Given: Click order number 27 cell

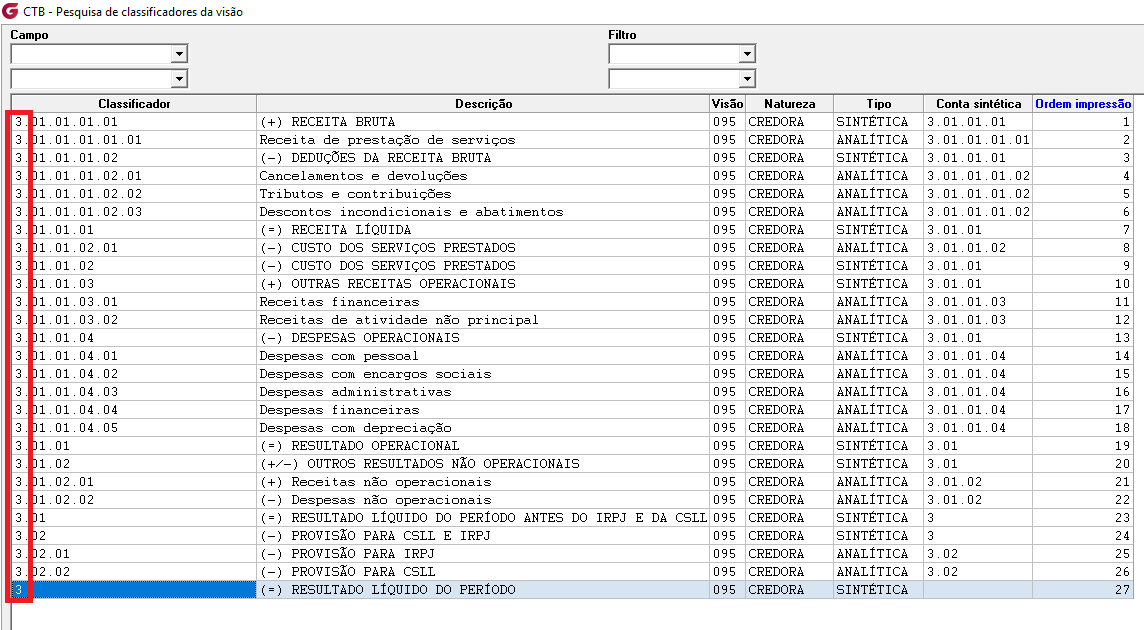Looking at the screenshot, I should click(x=1083, y=590).
